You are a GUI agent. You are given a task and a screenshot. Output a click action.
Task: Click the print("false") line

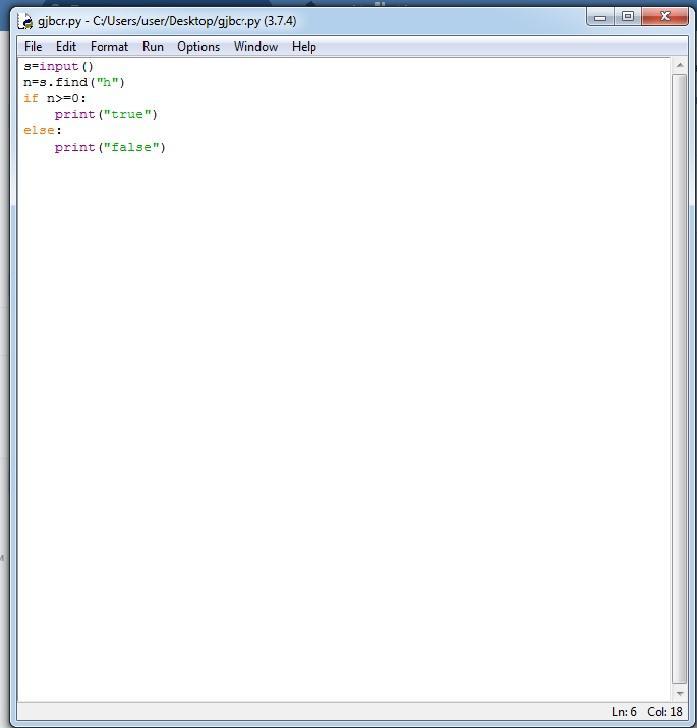tap(110, 148)
